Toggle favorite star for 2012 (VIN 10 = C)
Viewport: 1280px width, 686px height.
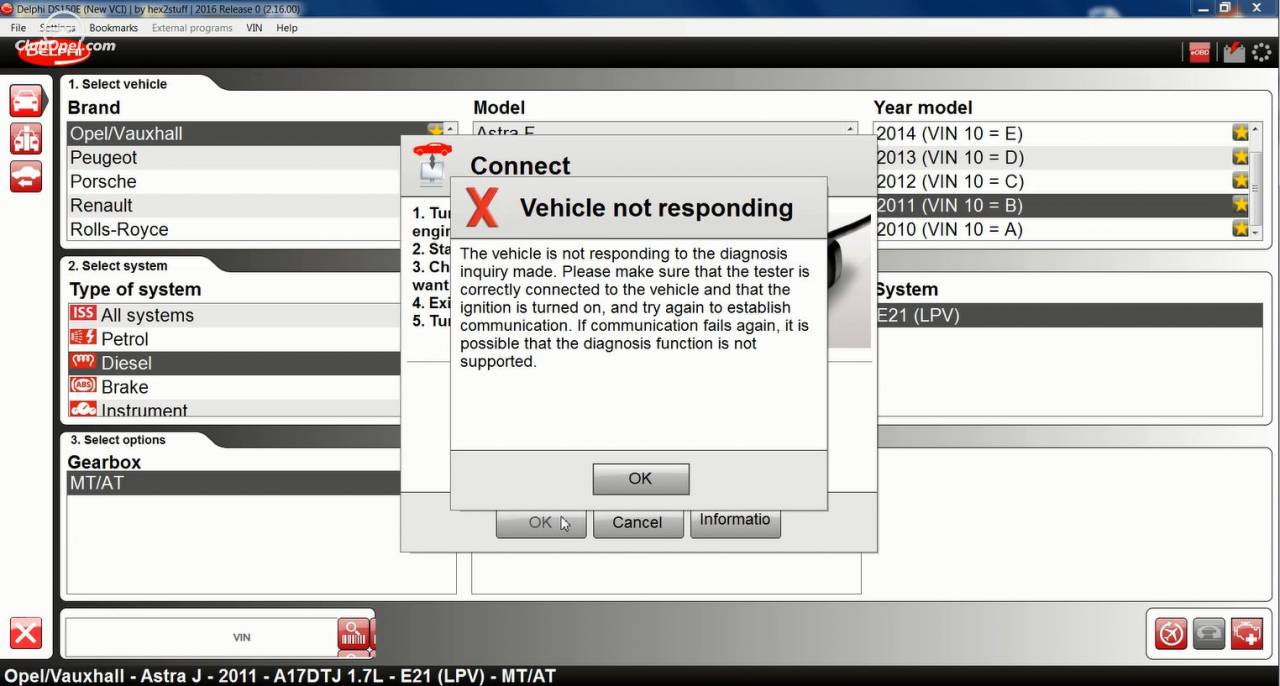[x=1241, y=181]
